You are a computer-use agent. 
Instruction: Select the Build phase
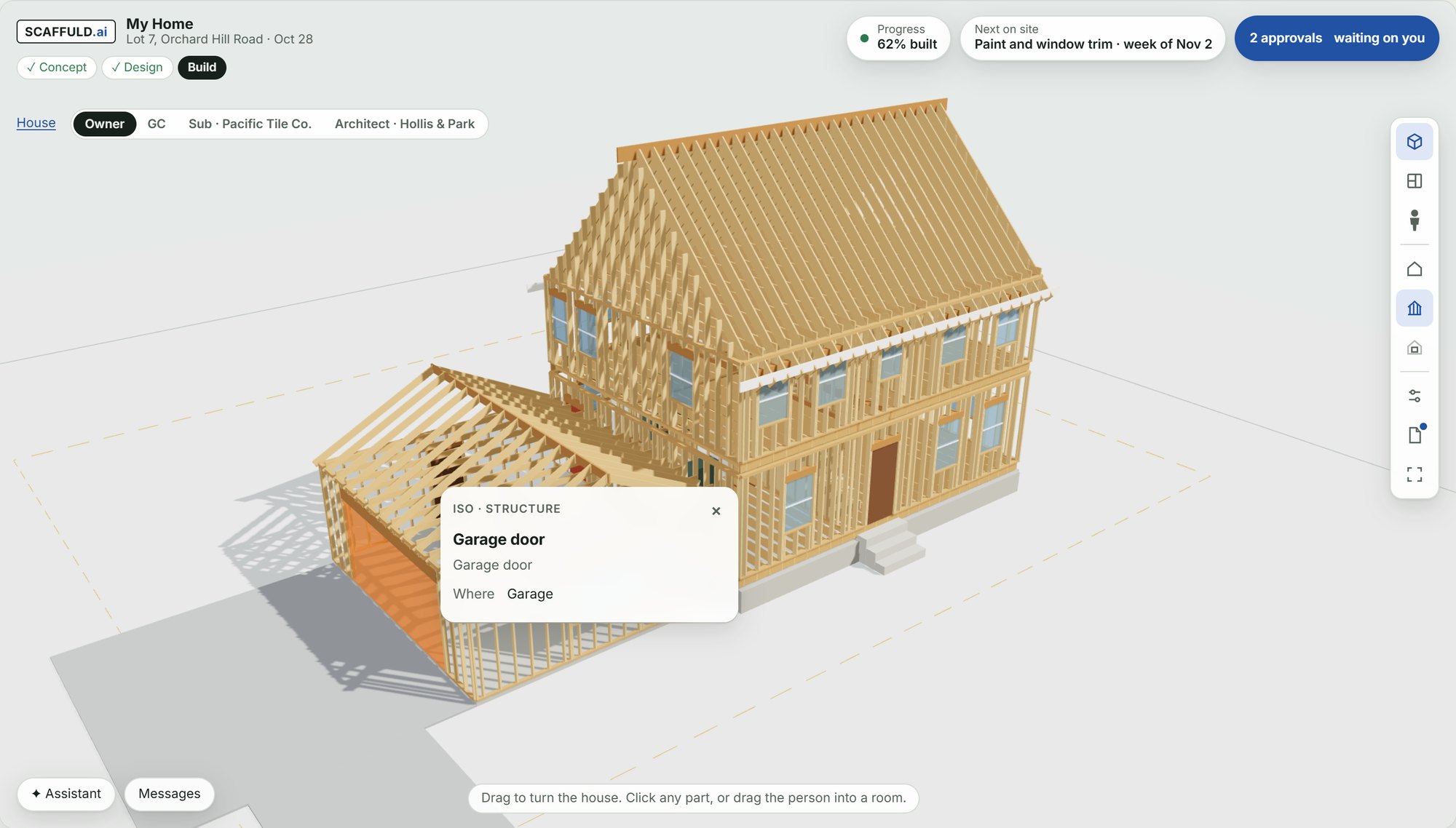(x=202, y=68)
